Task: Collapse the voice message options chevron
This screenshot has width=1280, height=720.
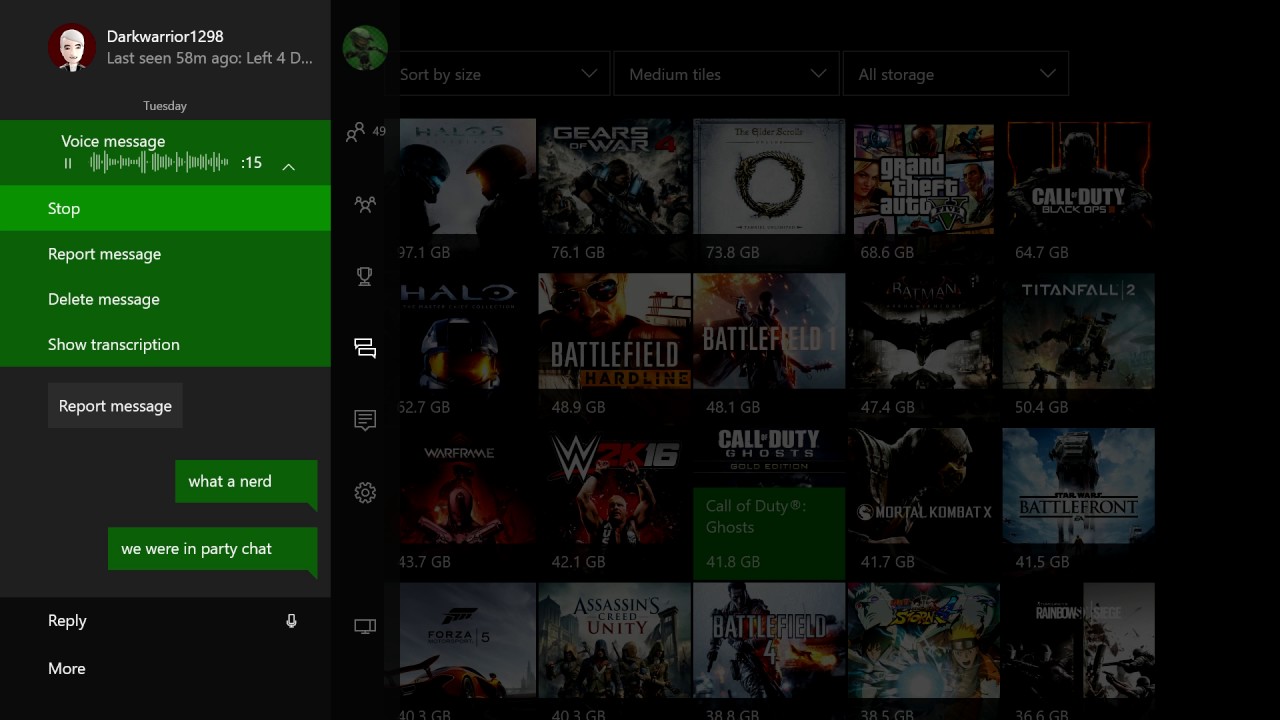Action: click(288, 166)
